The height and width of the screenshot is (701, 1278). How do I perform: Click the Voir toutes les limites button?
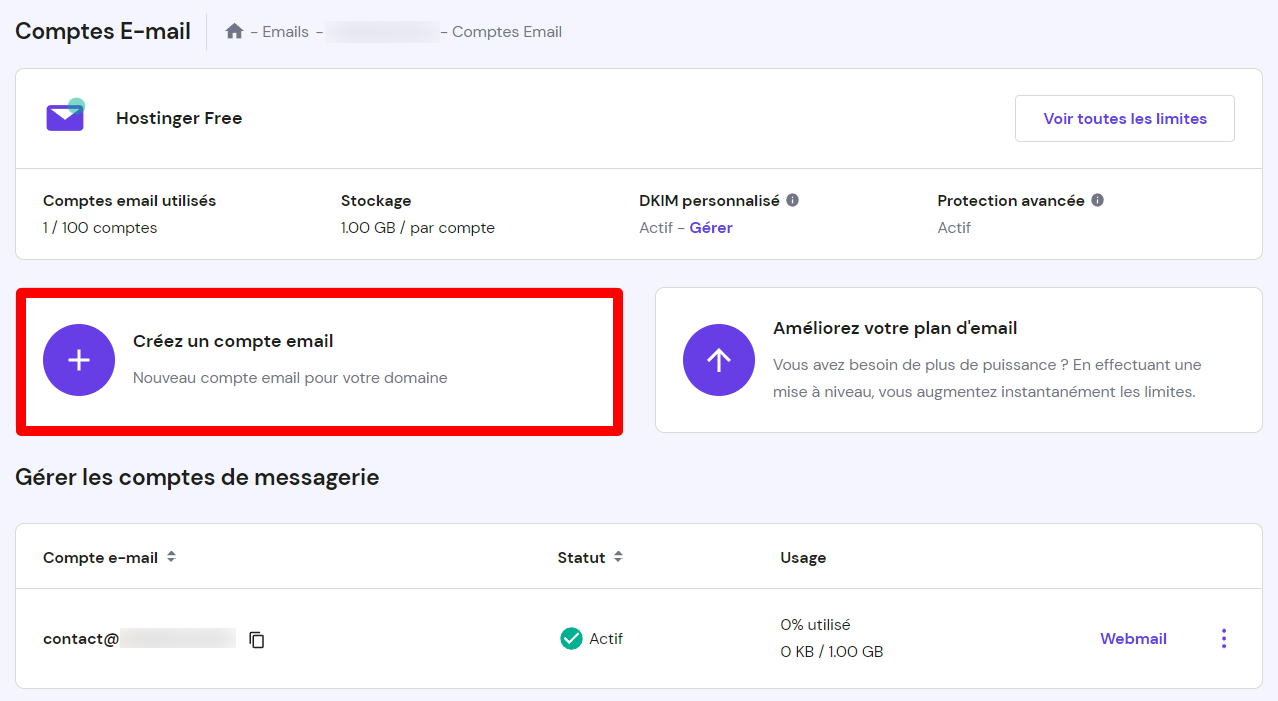(x=1124, y=118)
